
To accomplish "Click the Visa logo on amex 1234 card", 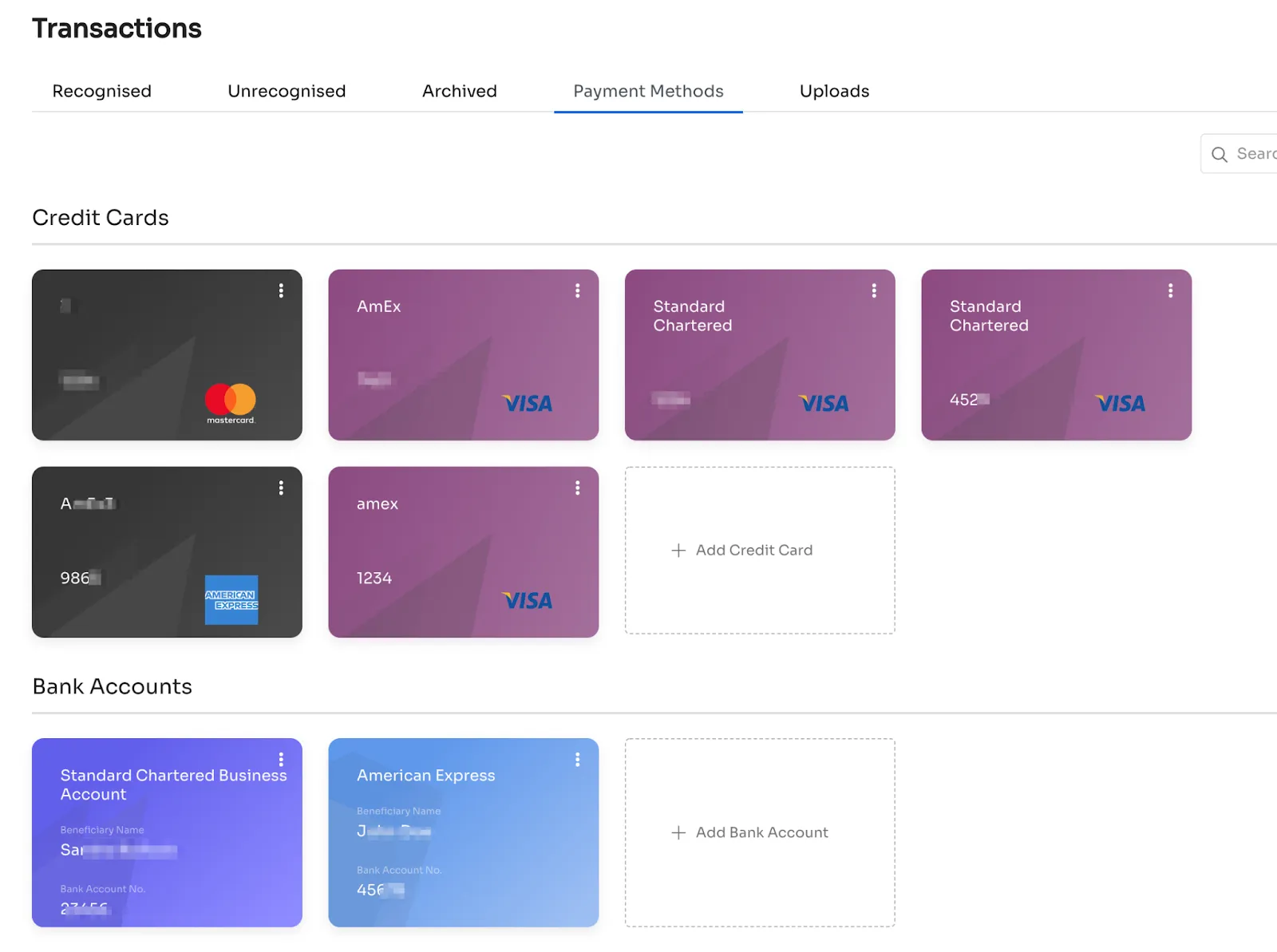I will click(527, 601).
